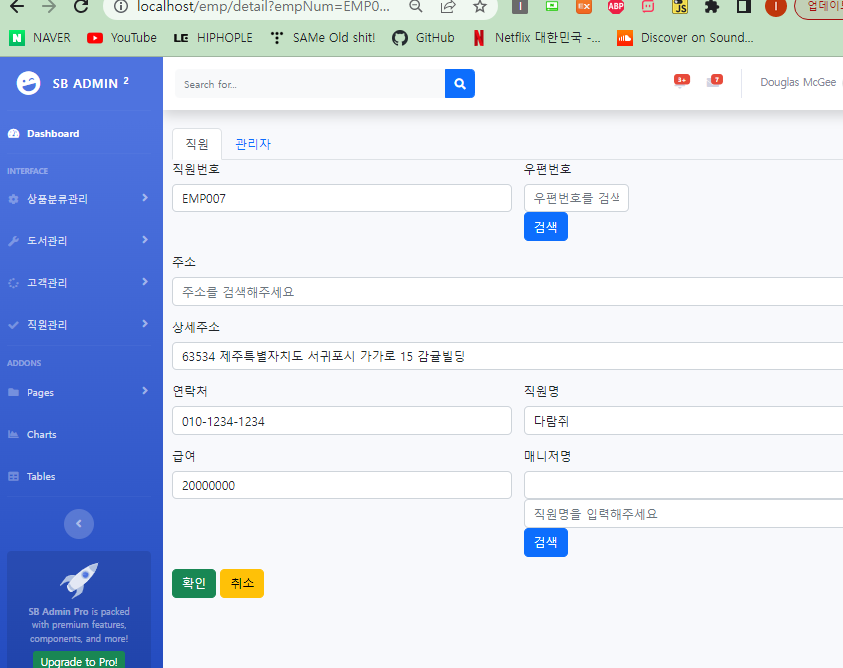The width and height of the screenshot is (843, 668).
Task: Click the browser back arrow
Action: pyautogui.click(x=17, y=6)
